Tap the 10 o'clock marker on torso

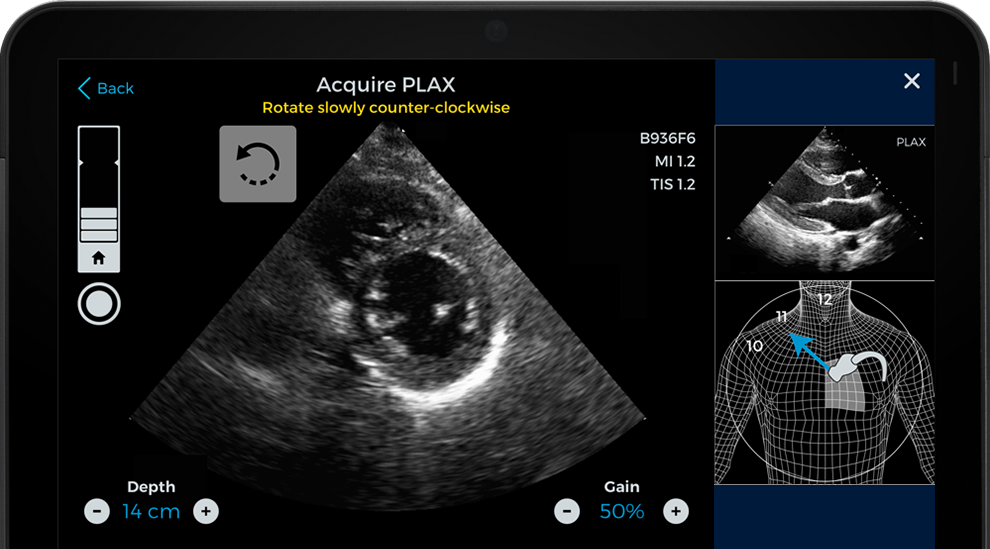pyautogui.click(x=754, y=346)
